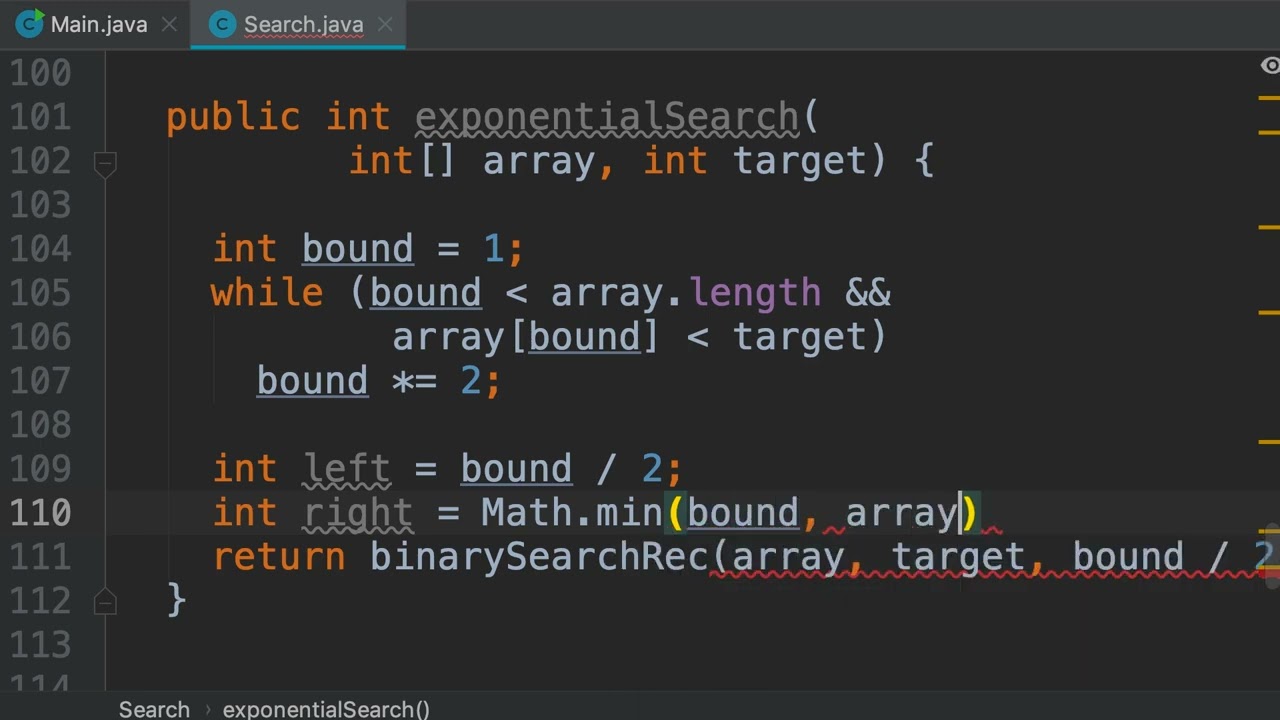Select line number 104 in gutter
This screenshot has height=720, width=1280.
pyautogui.click(x=40, y=249)
